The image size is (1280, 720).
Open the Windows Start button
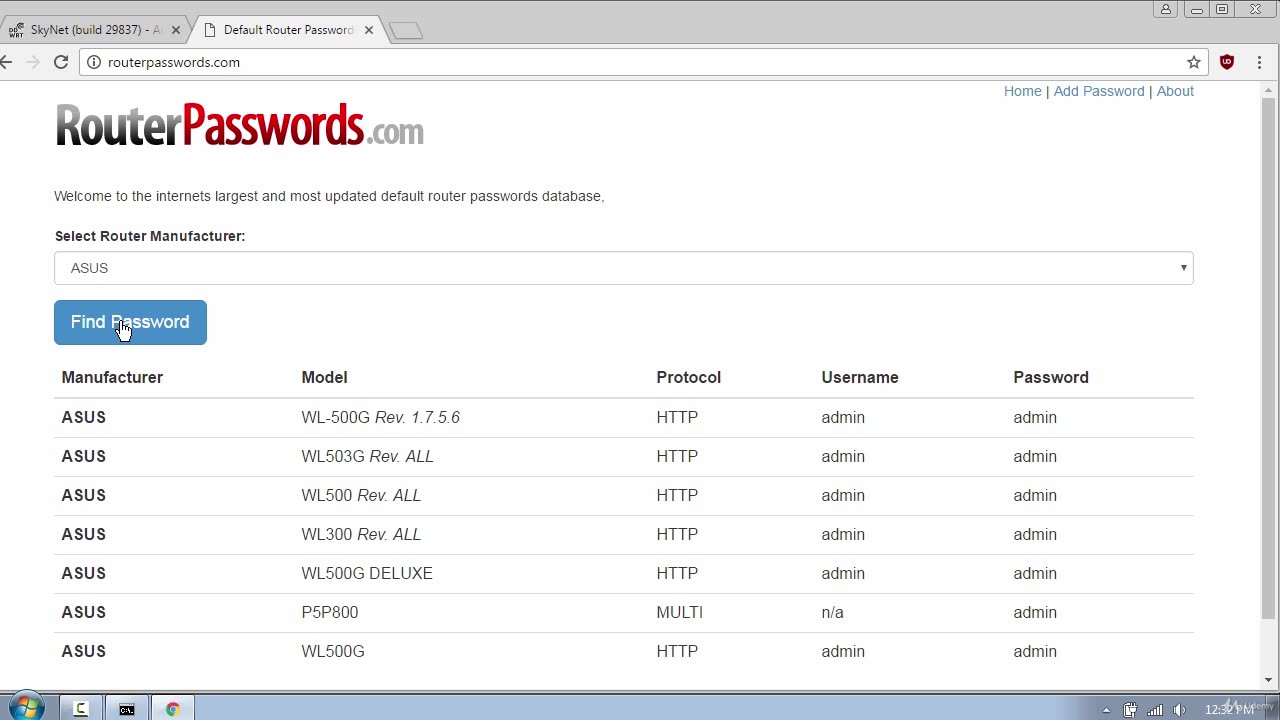click(x=24, y=708)
